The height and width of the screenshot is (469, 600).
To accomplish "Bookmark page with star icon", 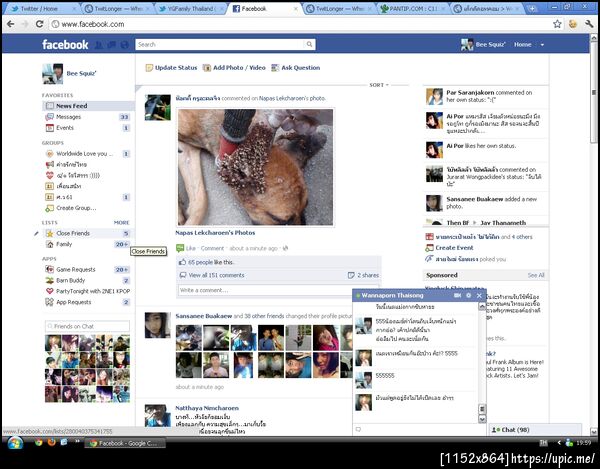I will (557, 24).
